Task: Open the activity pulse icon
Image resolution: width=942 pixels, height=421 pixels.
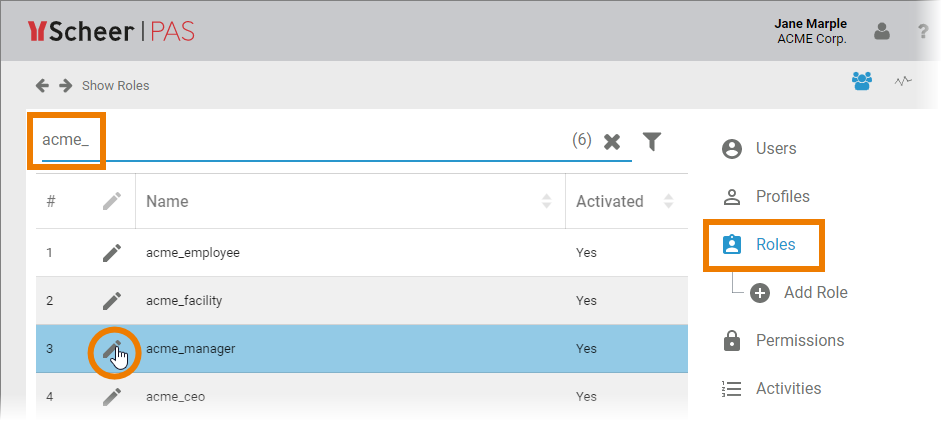Action: point(903,81)
